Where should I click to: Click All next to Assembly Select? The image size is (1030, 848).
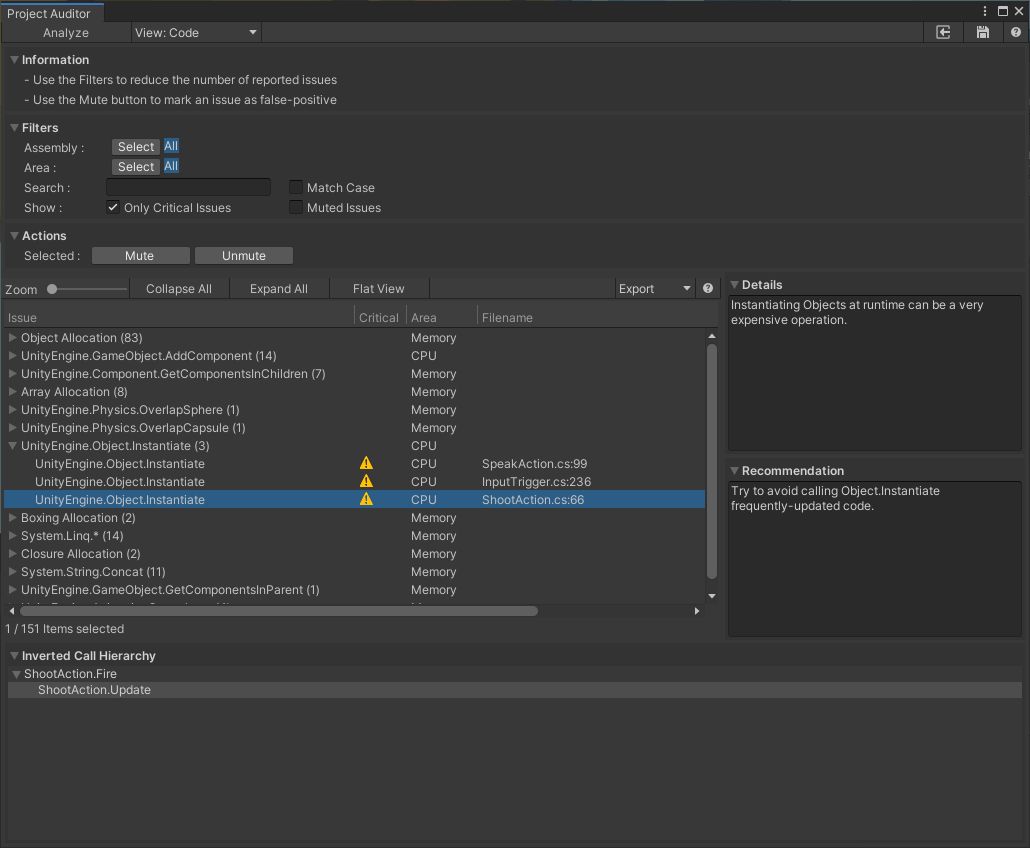[171, 146]
